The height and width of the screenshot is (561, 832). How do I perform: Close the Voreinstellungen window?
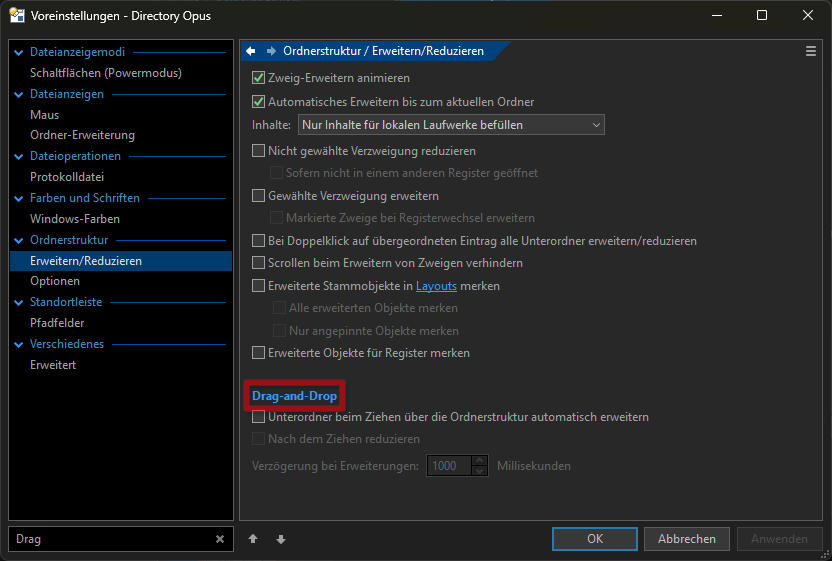click(808, 15)
